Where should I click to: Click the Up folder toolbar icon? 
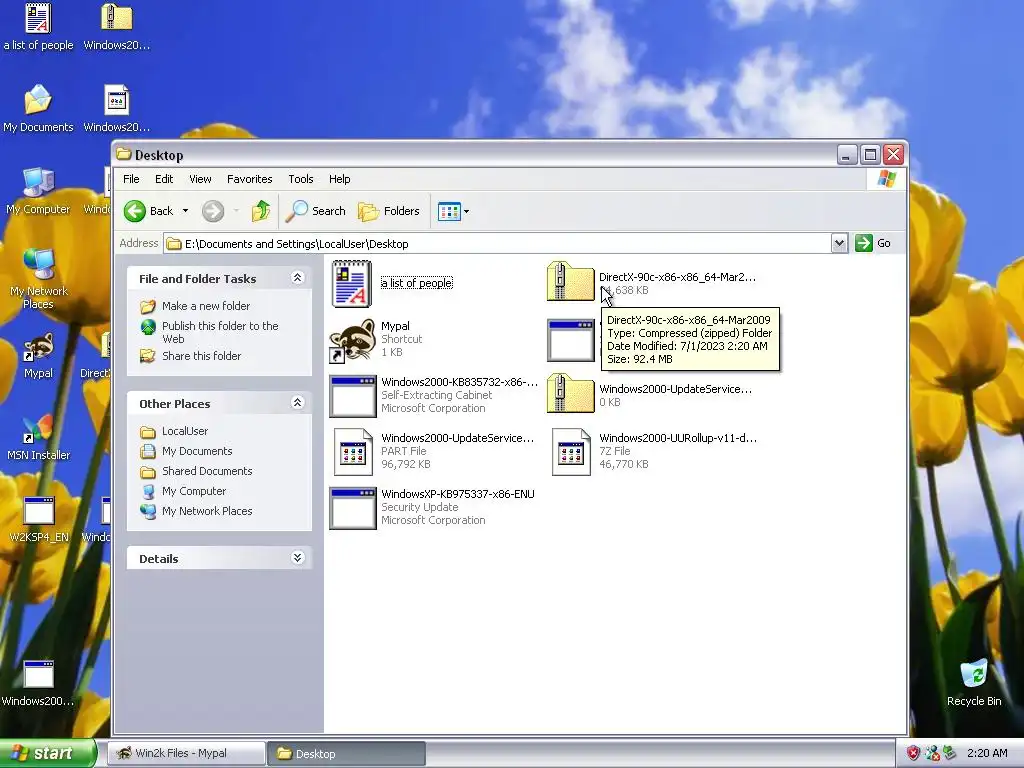click(261, 211)
